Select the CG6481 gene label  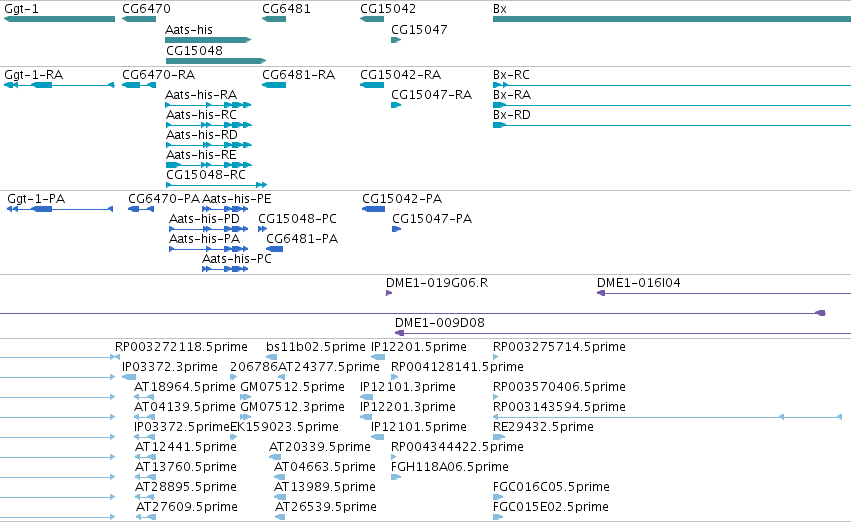tap(286, 9)
